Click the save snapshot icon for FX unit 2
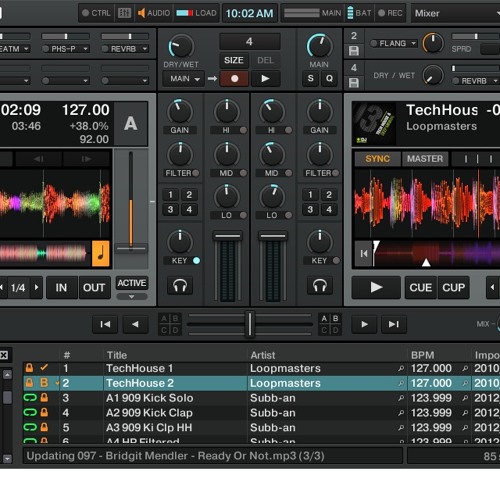The image size is (500, 500). tap(354, 51)
